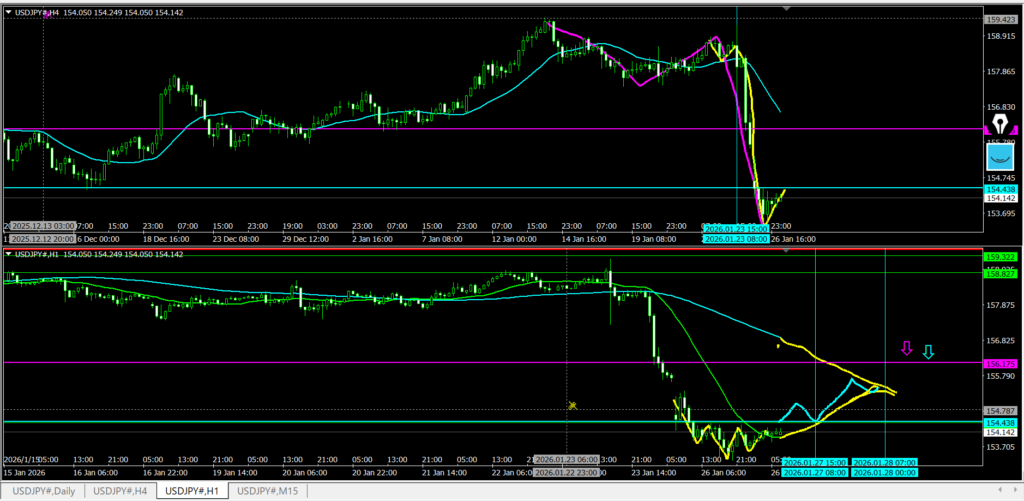Image resolution: width=1024 pixels, height=501 pixels.
Task: Click the magenta down arrow on H1 chart
Action: pyautogui.click(x=907, y=349)
